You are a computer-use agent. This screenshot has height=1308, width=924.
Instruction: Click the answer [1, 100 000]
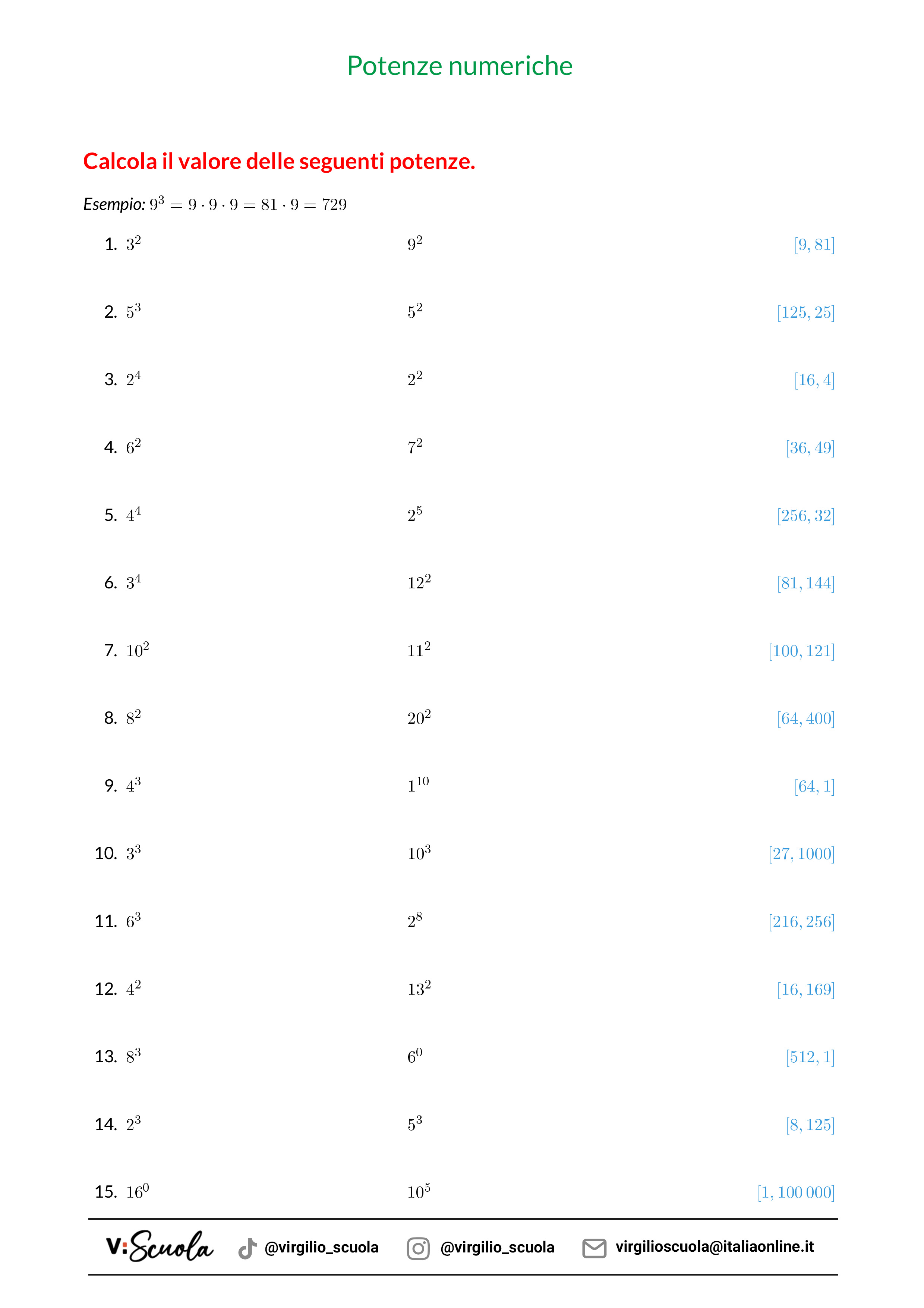[795, 1192]
